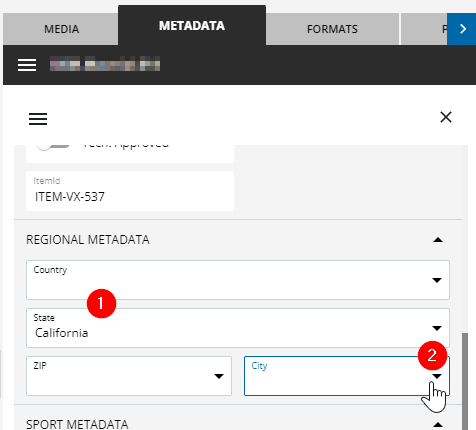
Task: Toggle the Tech. Approved switch
Action: click(x=53, y=145)
